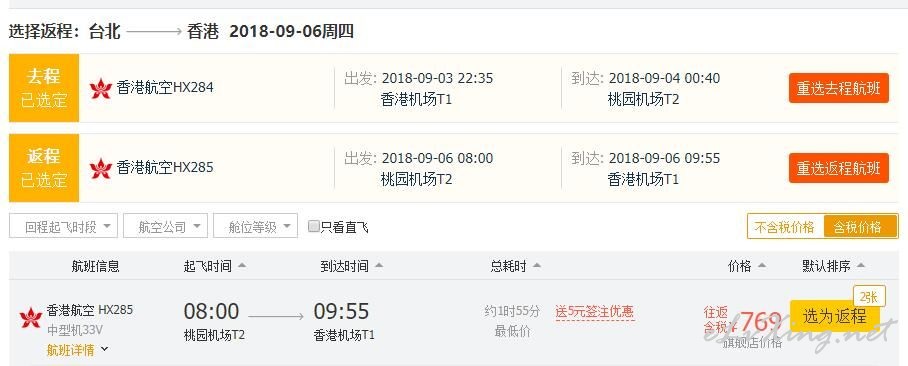Sort by 价格 arrow icon
This screenshot has height=366, width=908.
pos(761,266)
